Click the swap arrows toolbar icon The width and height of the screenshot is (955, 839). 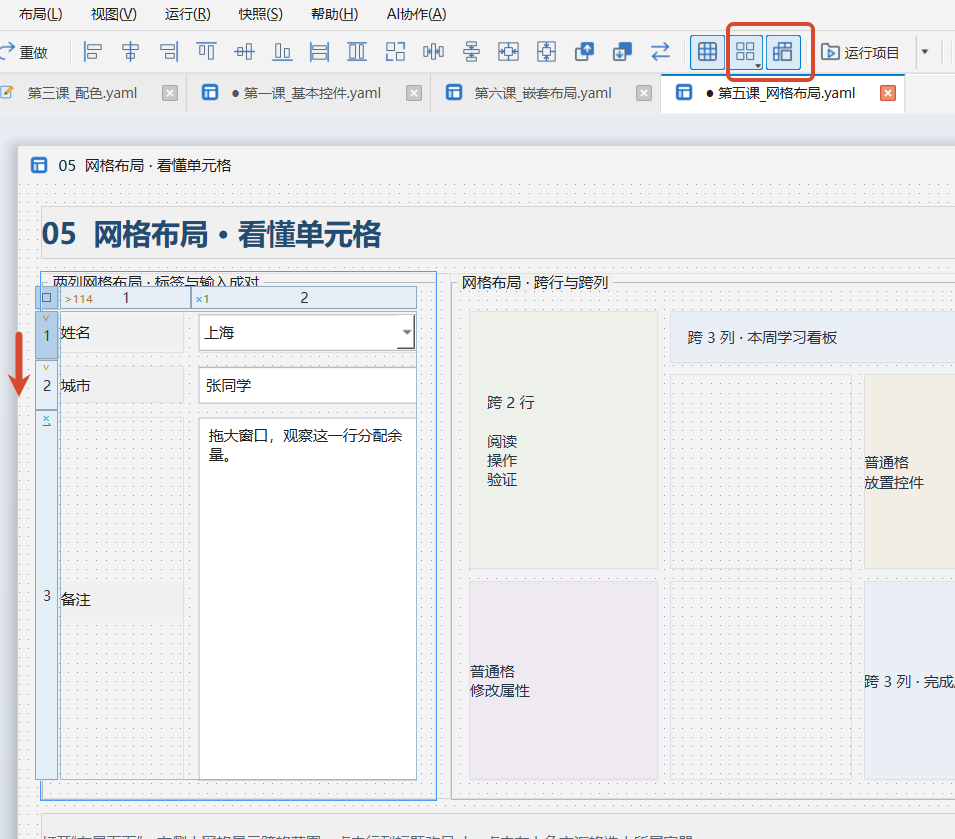(660, 52)
